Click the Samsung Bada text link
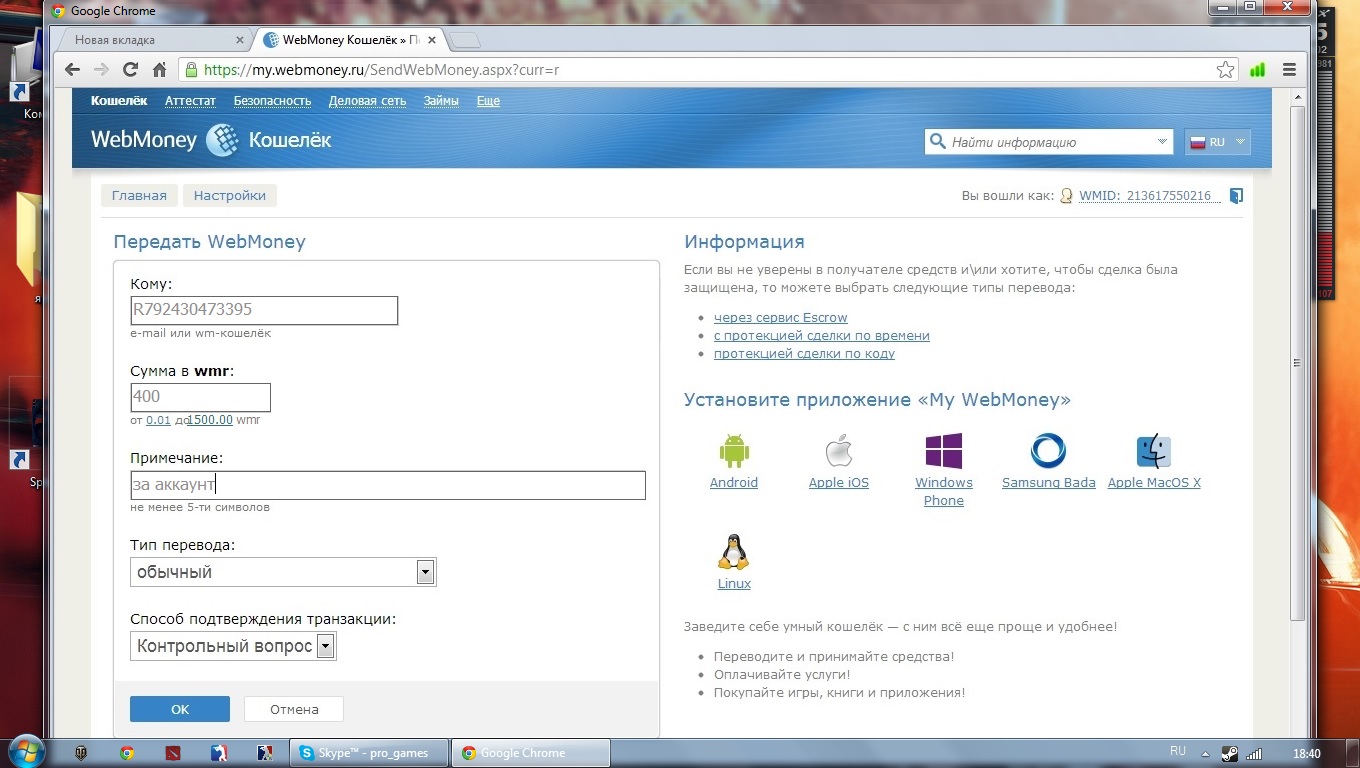 [x=1049, y=483]
